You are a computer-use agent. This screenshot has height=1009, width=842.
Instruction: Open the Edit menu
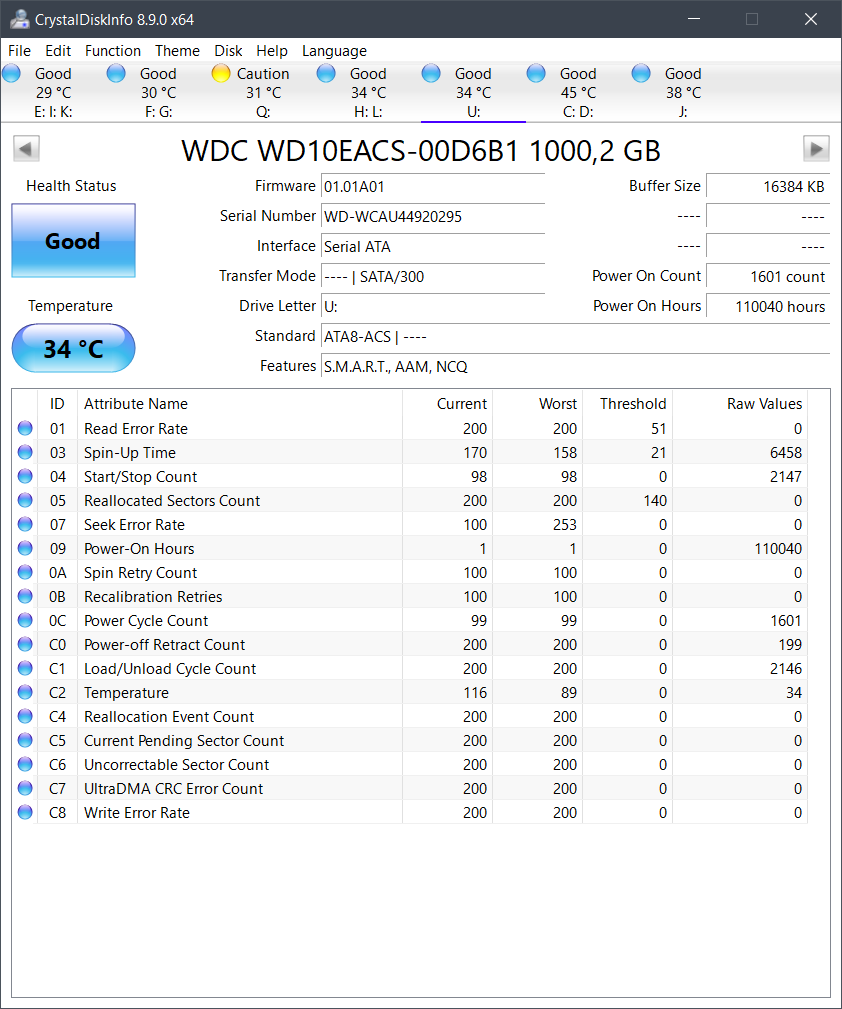58,51
